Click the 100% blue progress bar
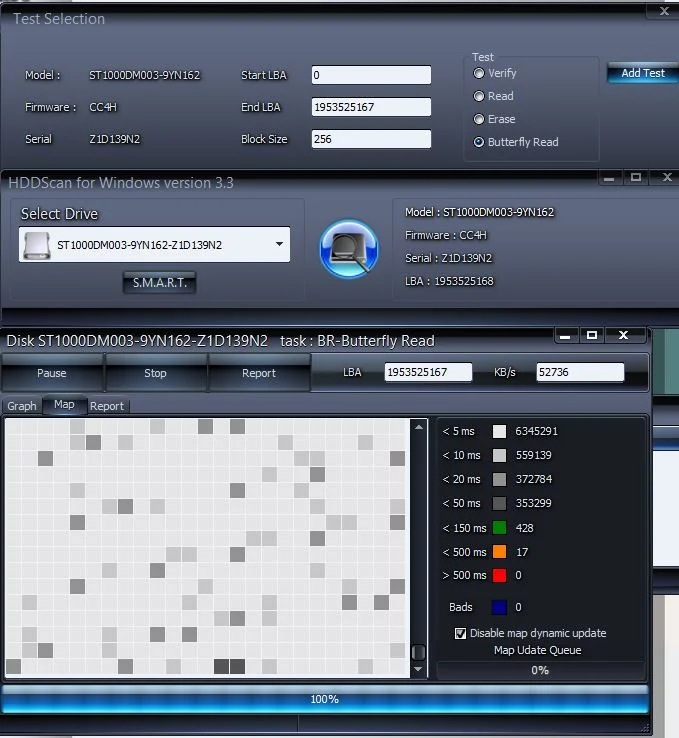Viewport: 679px width, 738px height. (x=325, y=699)
